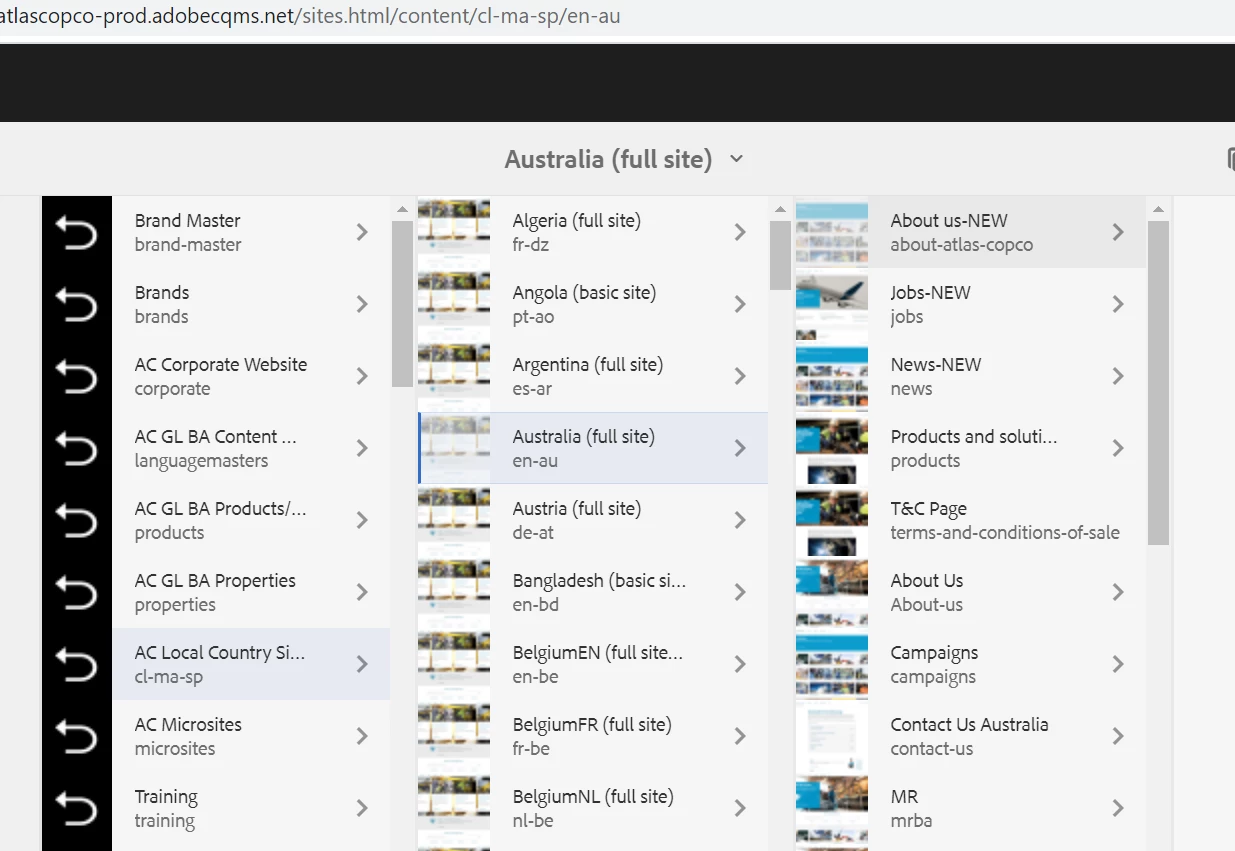Select the Contact Us Australia thumbnail

click(832, 736)
